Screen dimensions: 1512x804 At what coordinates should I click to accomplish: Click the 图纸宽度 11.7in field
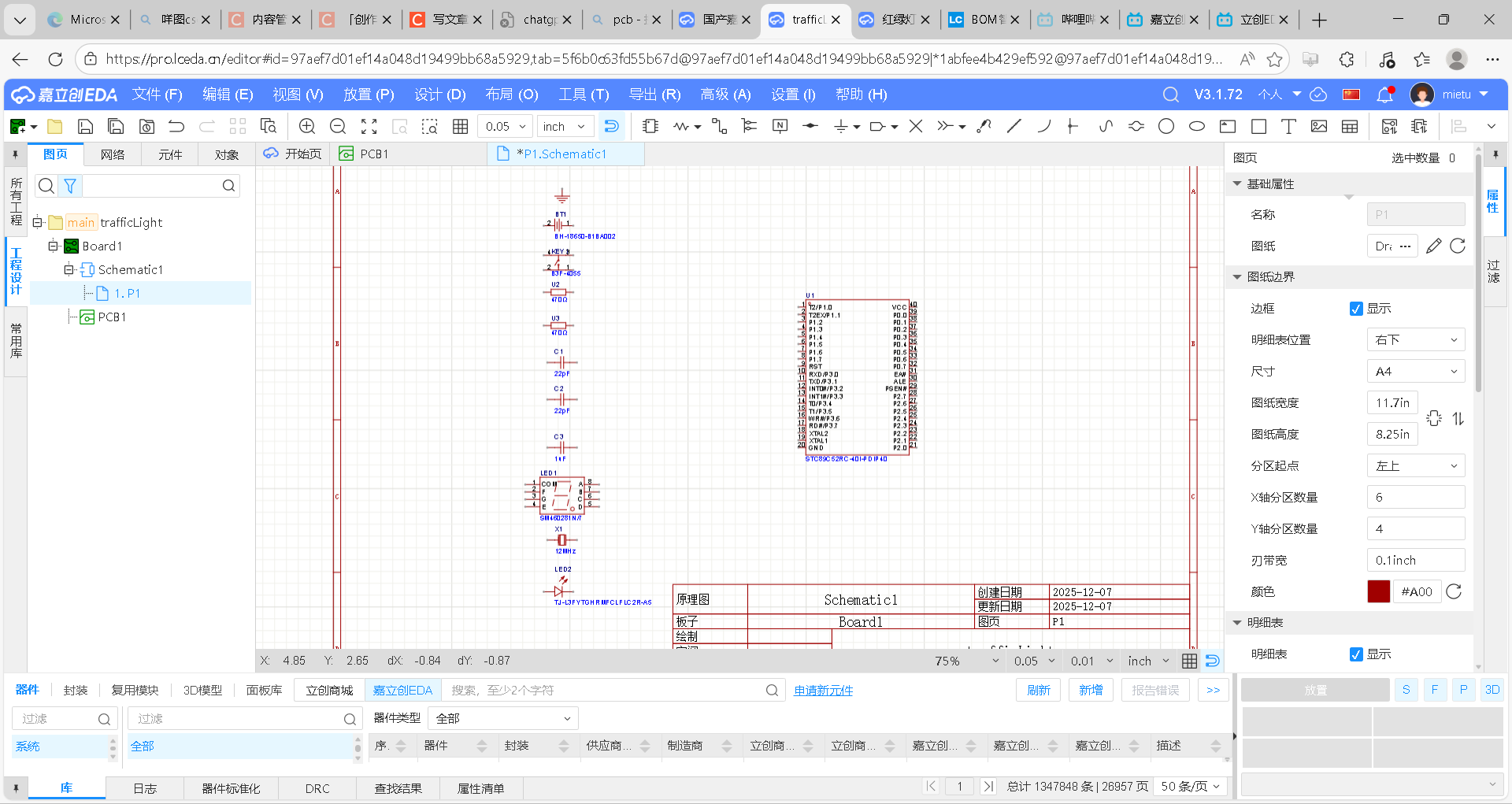1392,402
